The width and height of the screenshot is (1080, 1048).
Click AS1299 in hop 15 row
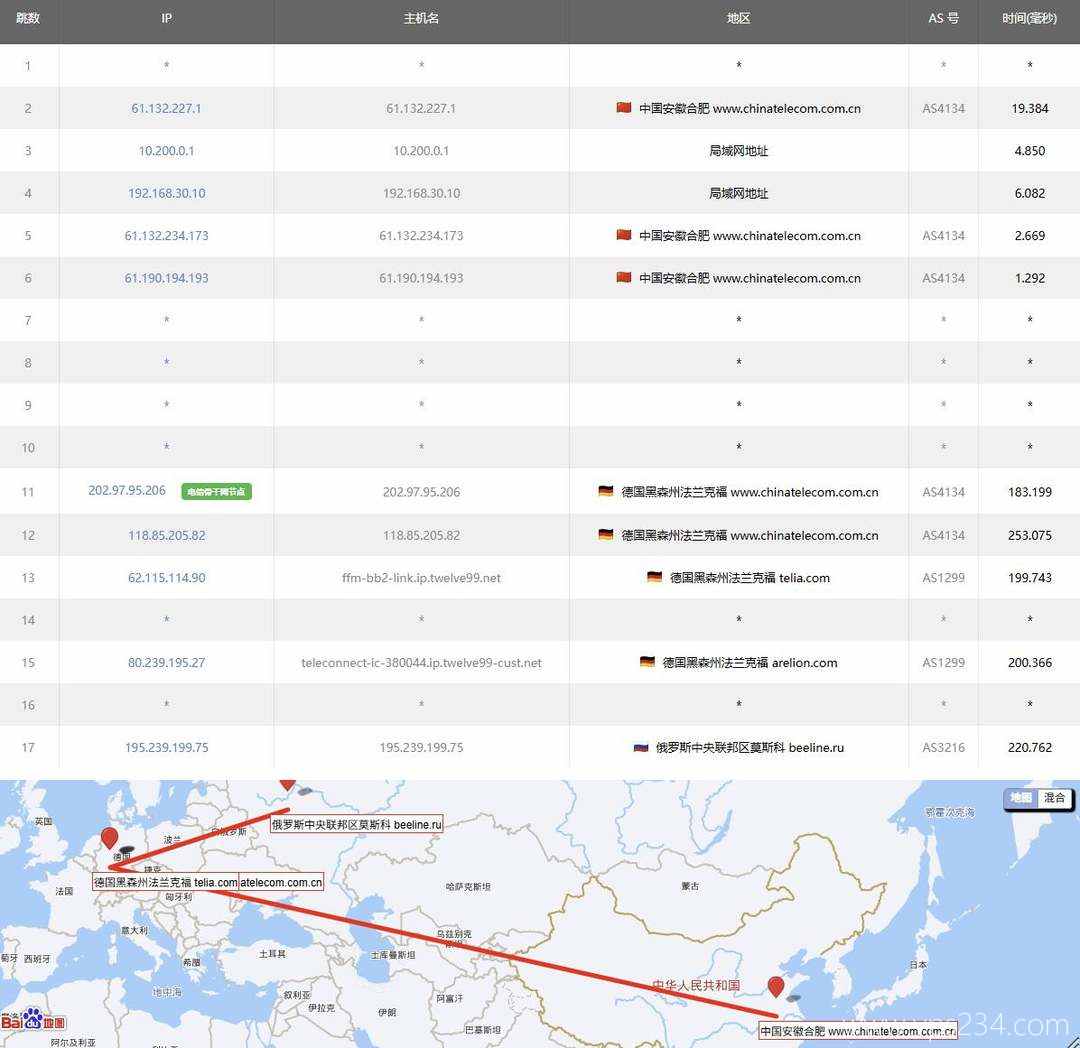pos(943,662)
